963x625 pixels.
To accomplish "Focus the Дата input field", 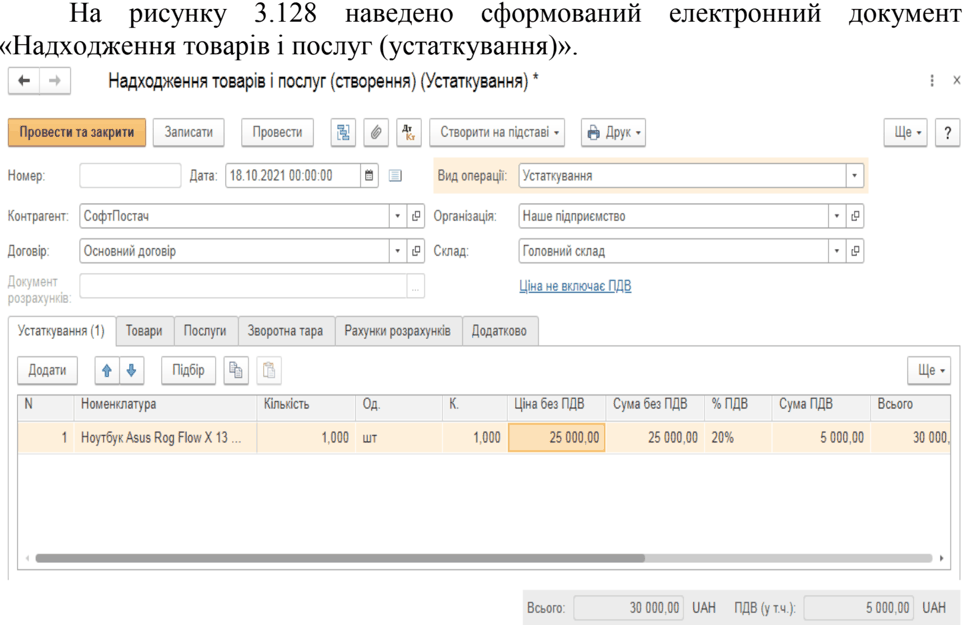I will coord(294,176).
